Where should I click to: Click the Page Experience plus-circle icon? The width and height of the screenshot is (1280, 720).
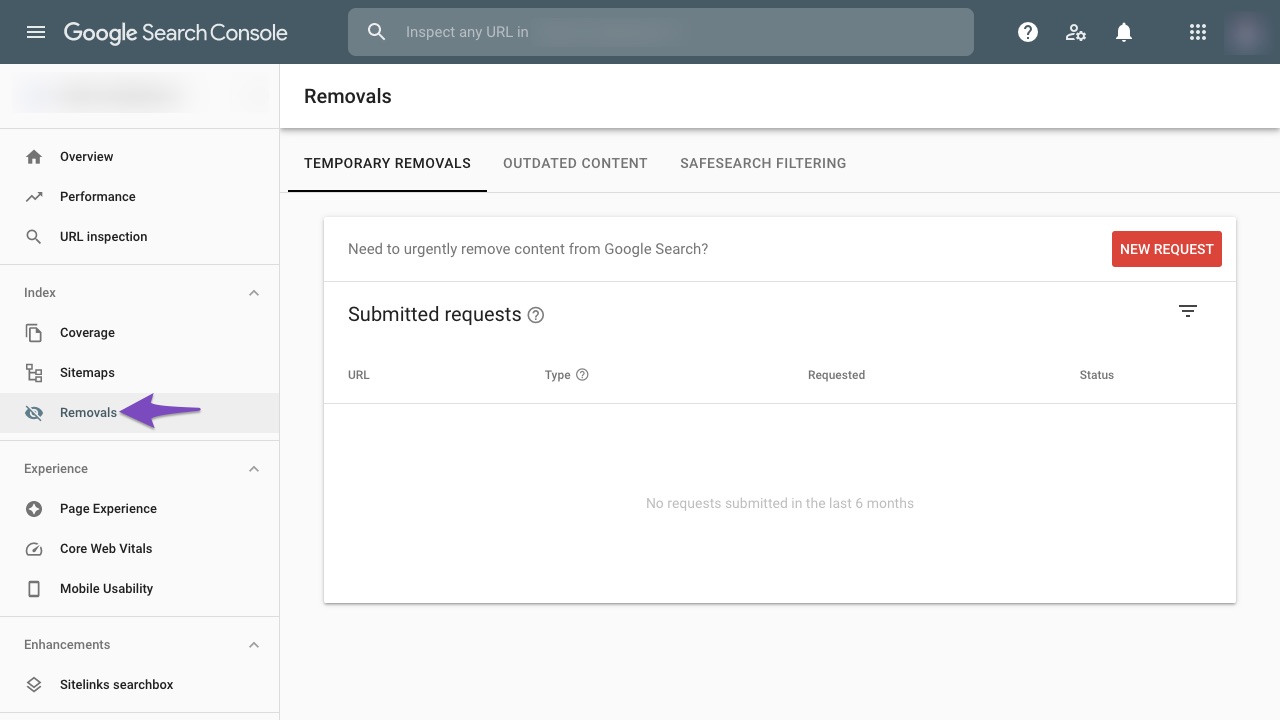coord(34,509)
